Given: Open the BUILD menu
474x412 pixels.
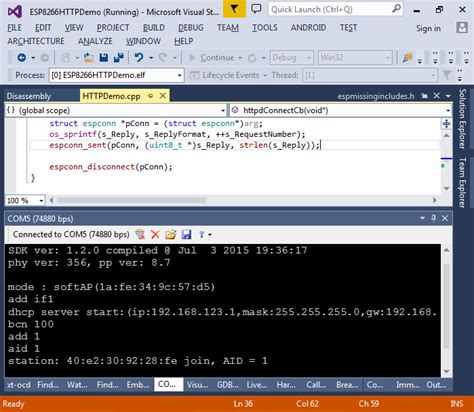Looking at the screenshot, I should click(154, 28).
